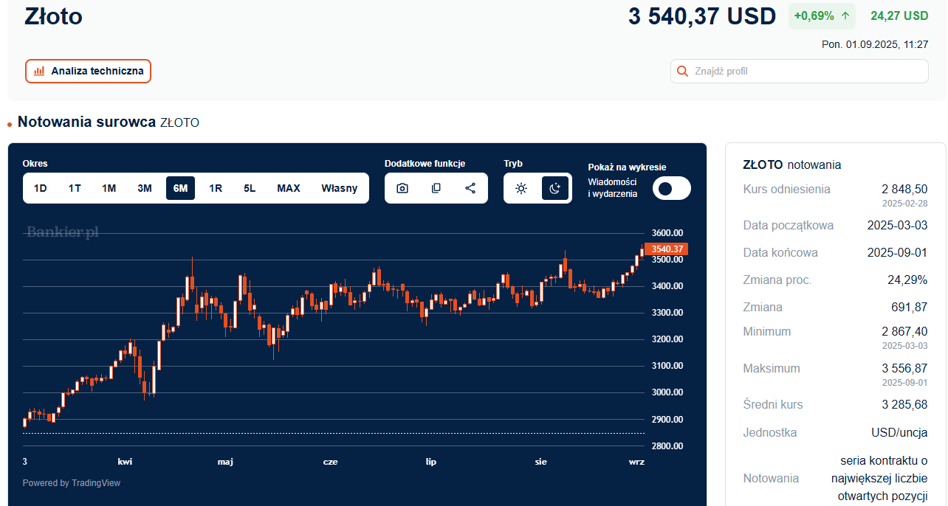948x506 pixels.
Task: Take a chart snapshot with camera icon
Action: pos(402,188)
